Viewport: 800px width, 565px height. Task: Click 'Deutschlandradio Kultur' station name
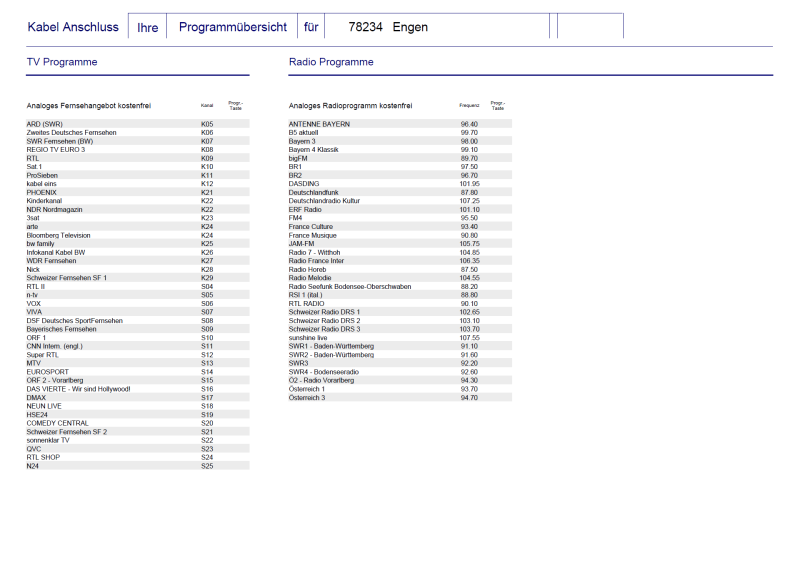(x=324, y=201)
